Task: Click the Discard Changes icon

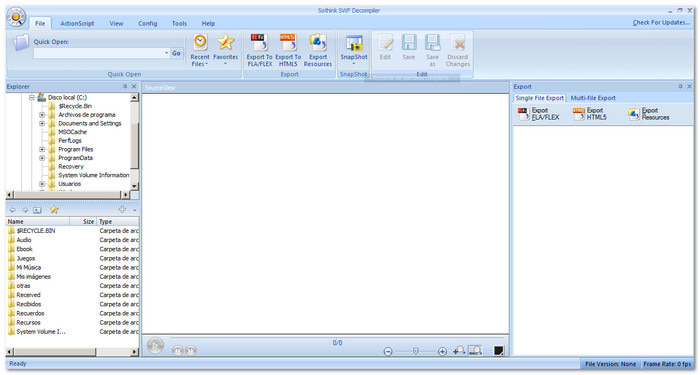Action: pyautogui.click(x=458, y=50)
